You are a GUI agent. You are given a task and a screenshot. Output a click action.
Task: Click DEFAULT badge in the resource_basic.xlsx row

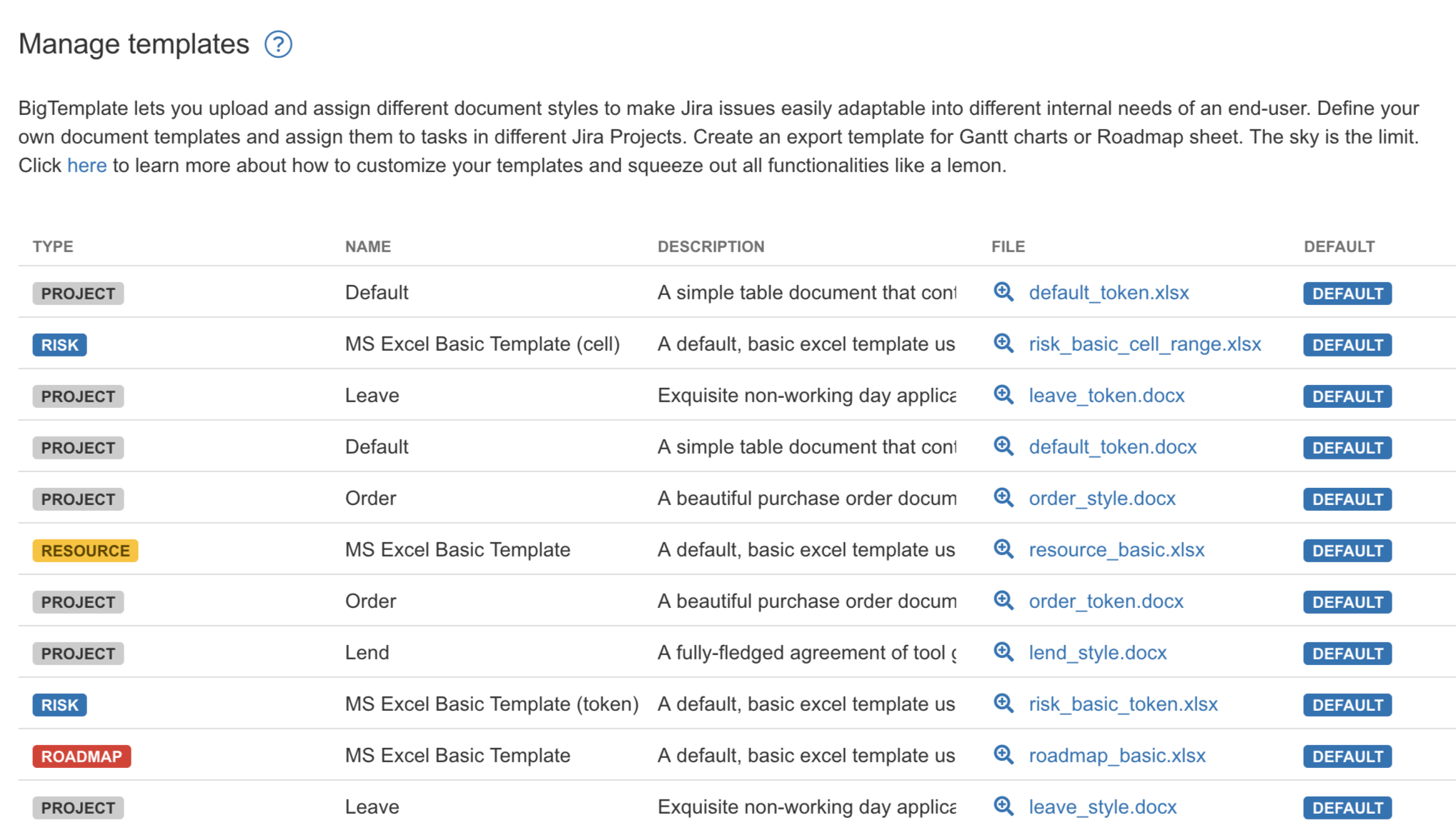pyautogui.click(x=1347, y=551)
